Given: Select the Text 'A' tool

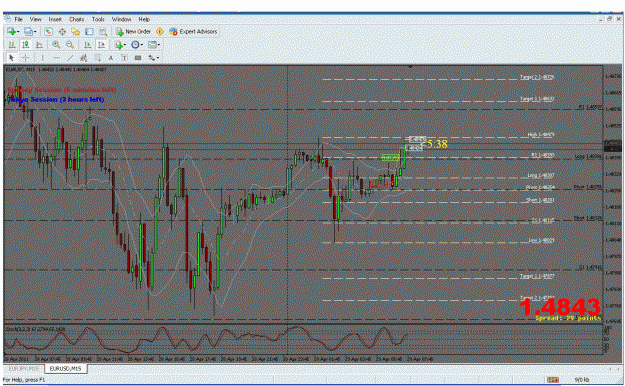Looking at the screenshot, I should coord(111,58).
